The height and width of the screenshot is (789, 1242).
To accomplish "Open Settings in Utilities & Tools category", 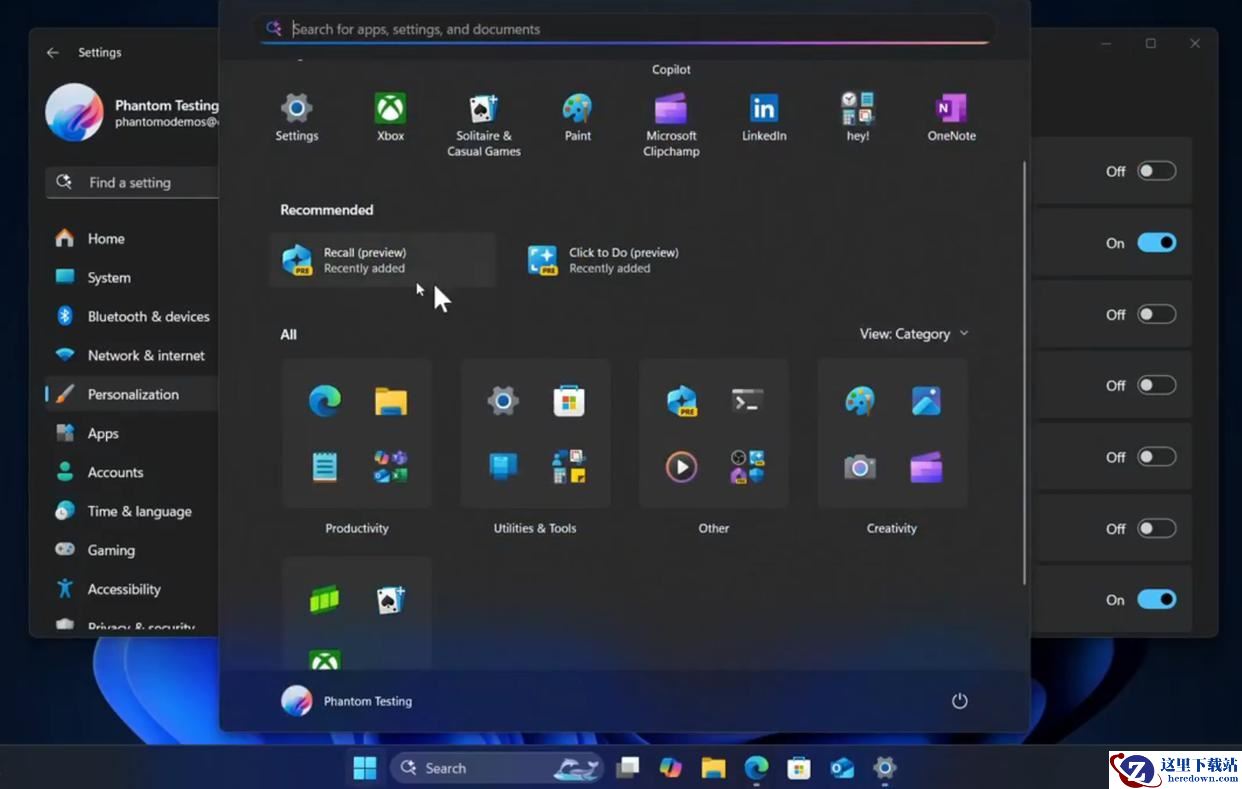I will click(502, 401).
